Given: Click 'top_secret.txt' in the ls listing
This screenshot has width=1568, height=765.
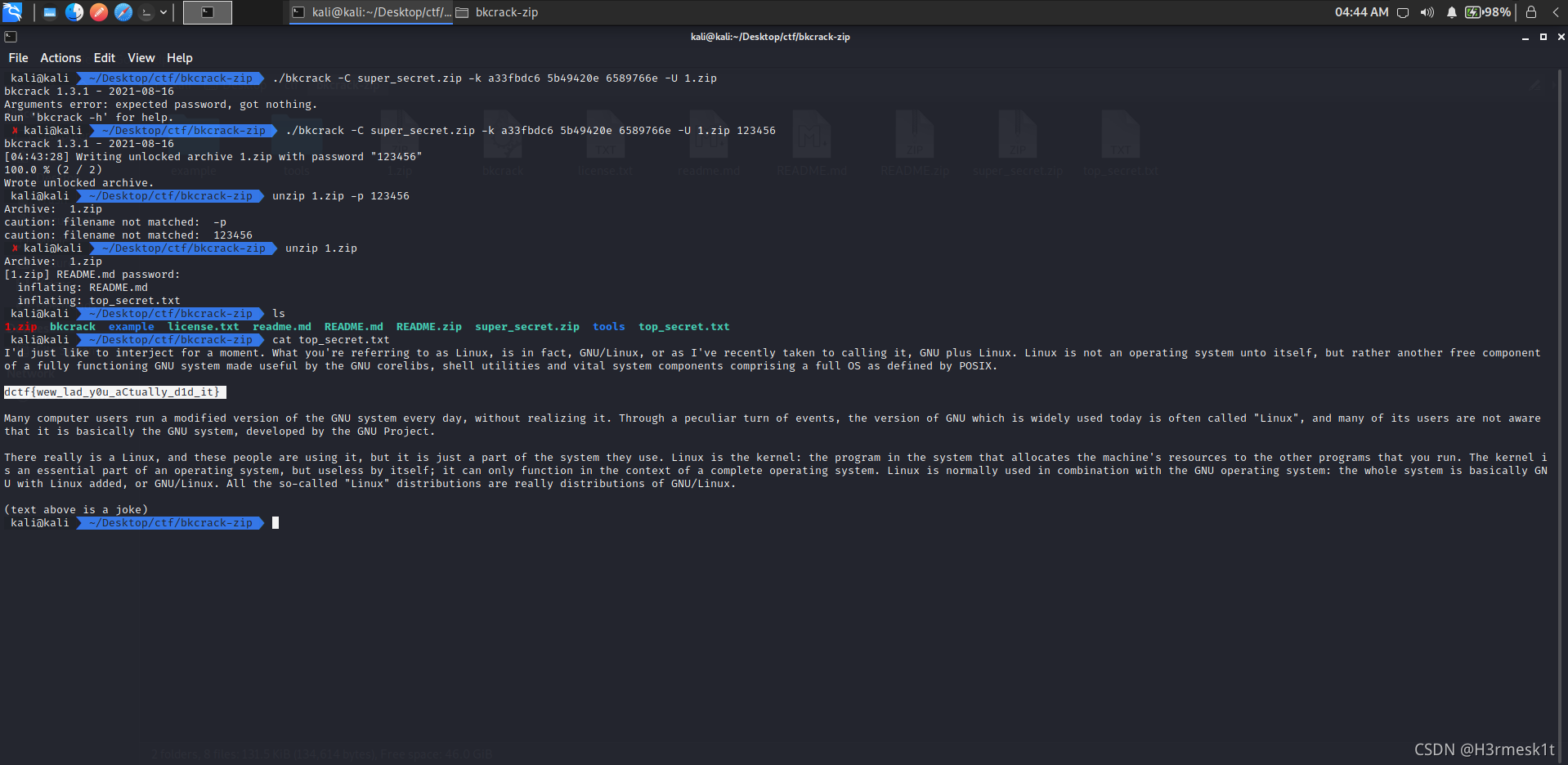Looking at the screenshot, I should [x=684, y=327].
